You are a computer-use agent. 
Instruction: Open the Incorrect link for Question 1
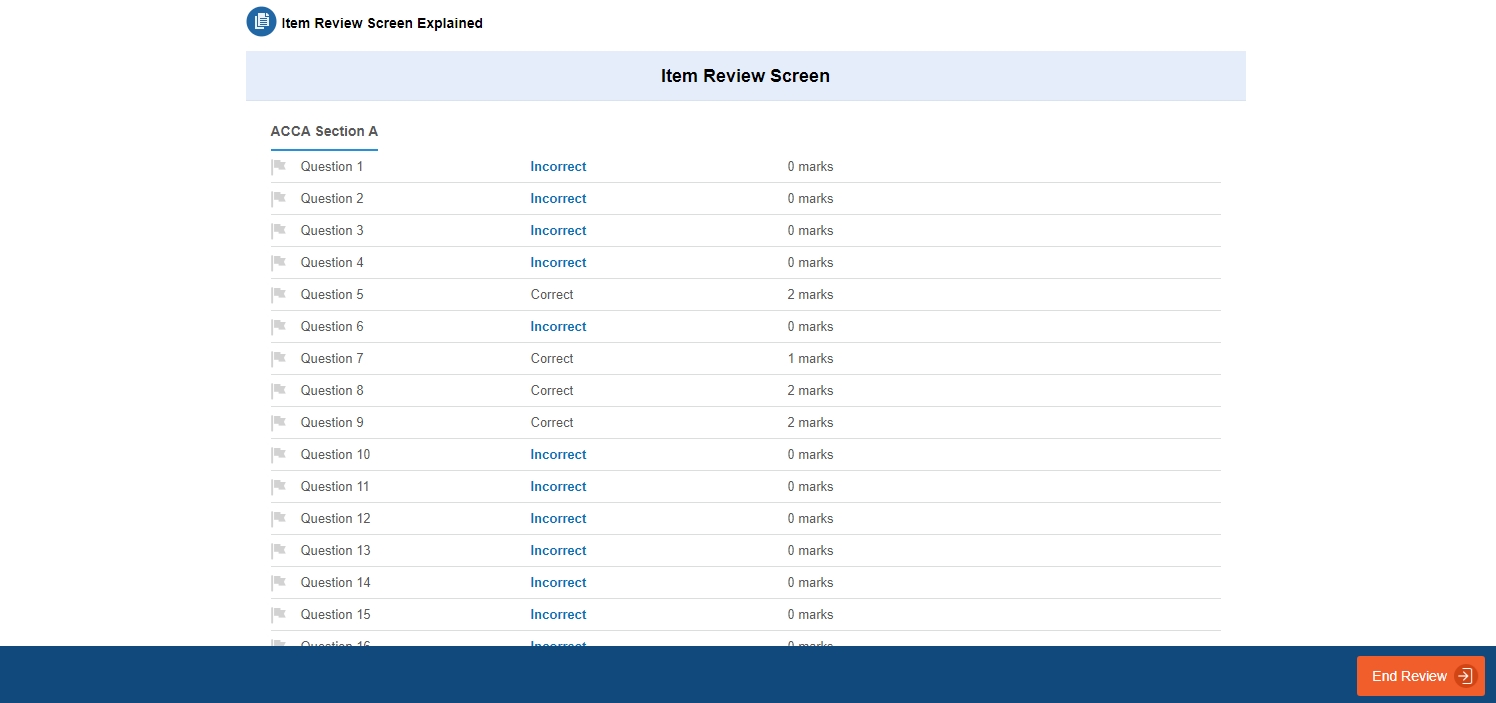pyautogui.click(x=558, y=167)
